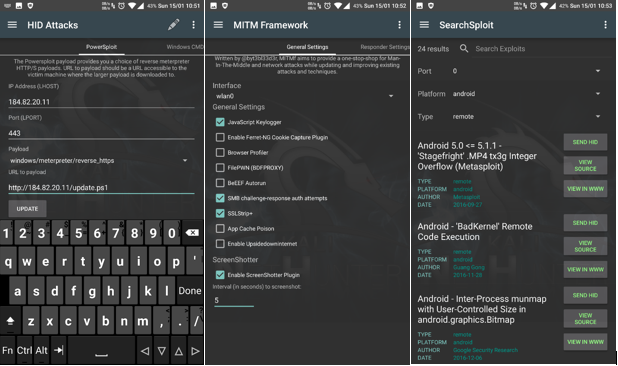618x366 pixels.
Task: Open hamburger menu in MITM Framework screen
Action: coord(218,25)
